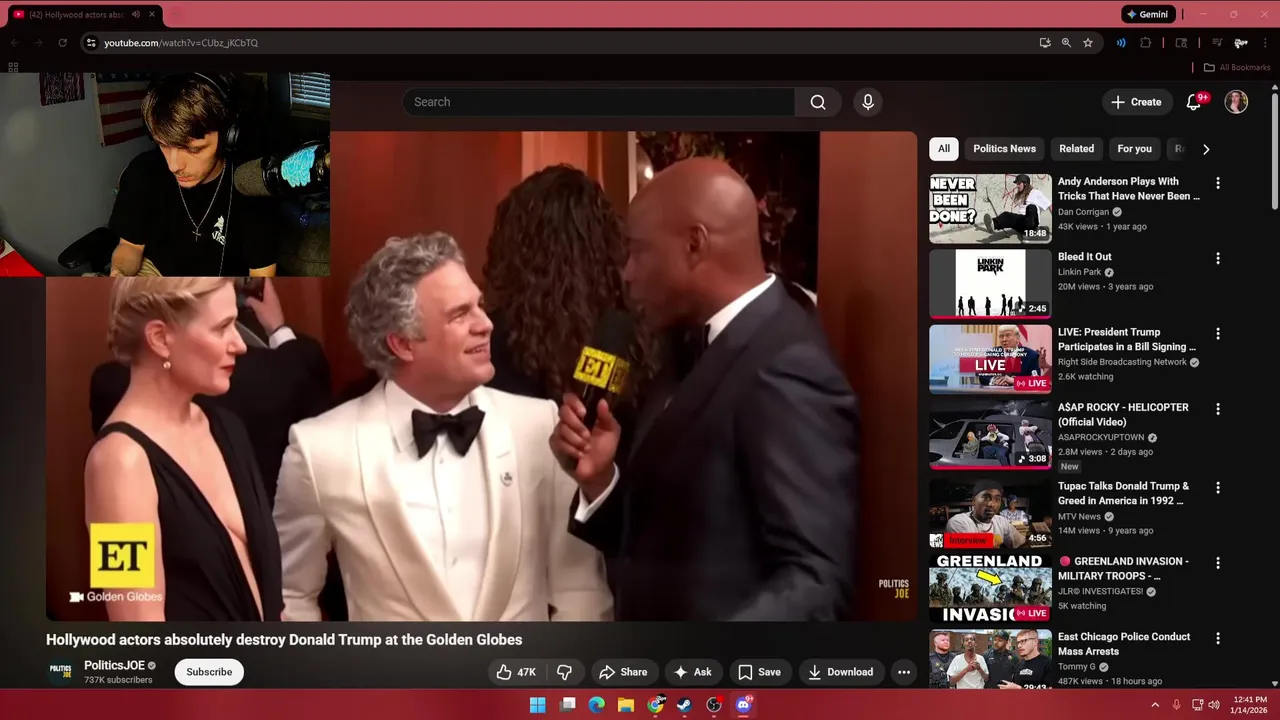Open the PoliticsJOE channel name link
Image resolution: width=1280 pixels, height=720 pixels.
(114, 665)
